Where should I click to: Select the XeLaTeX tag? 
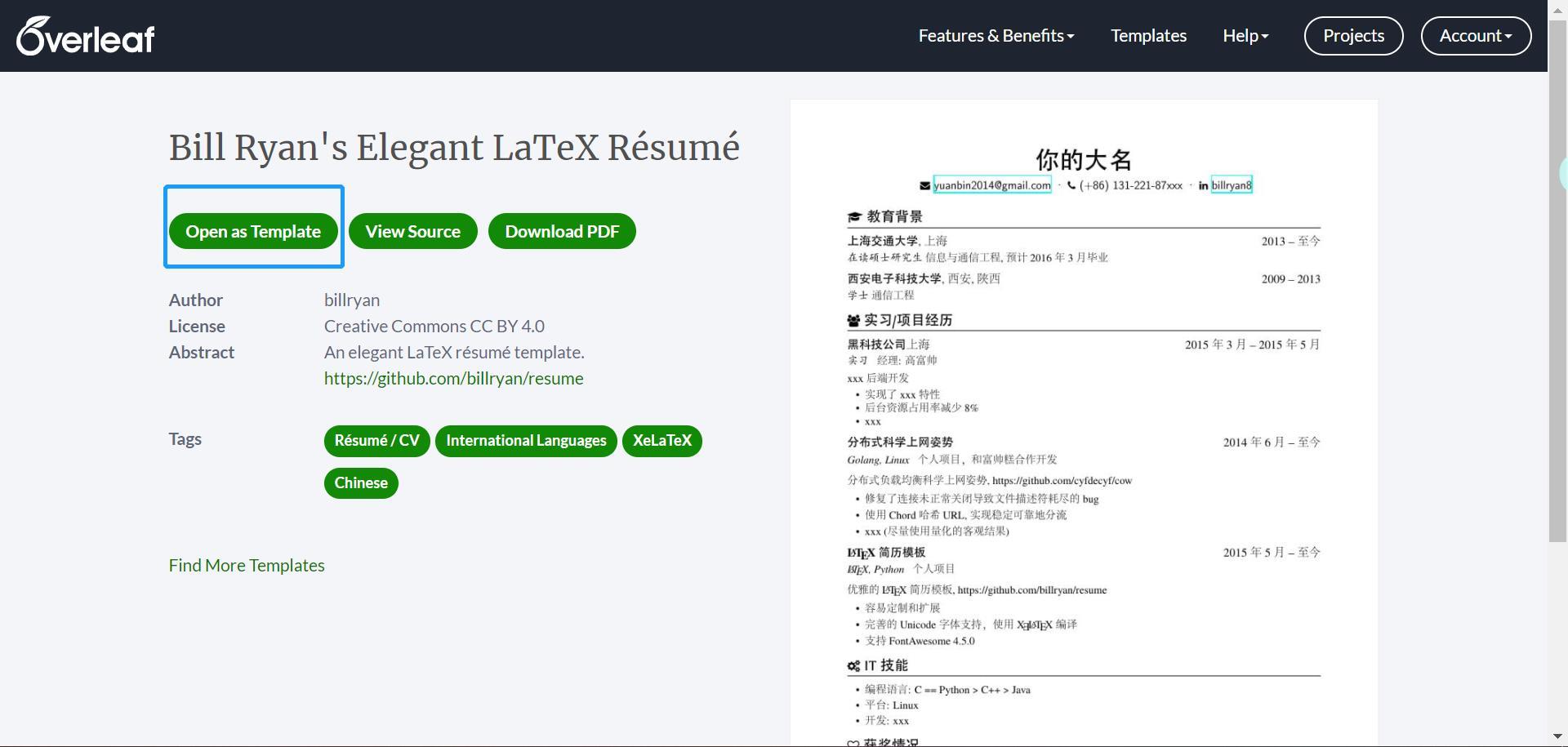[x=661, y=441]
